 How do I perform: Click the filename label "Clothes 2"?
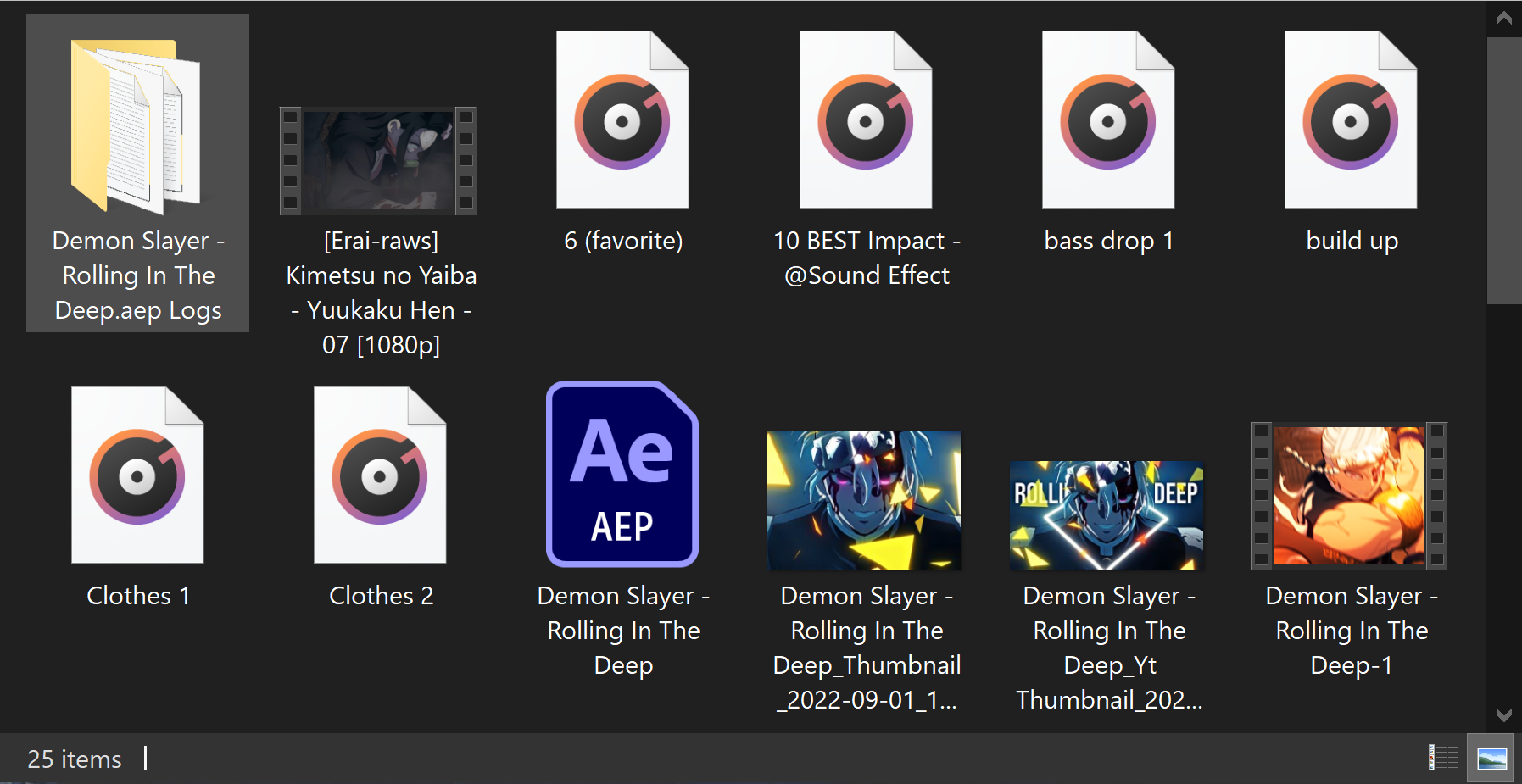click(x=380, y=595)
